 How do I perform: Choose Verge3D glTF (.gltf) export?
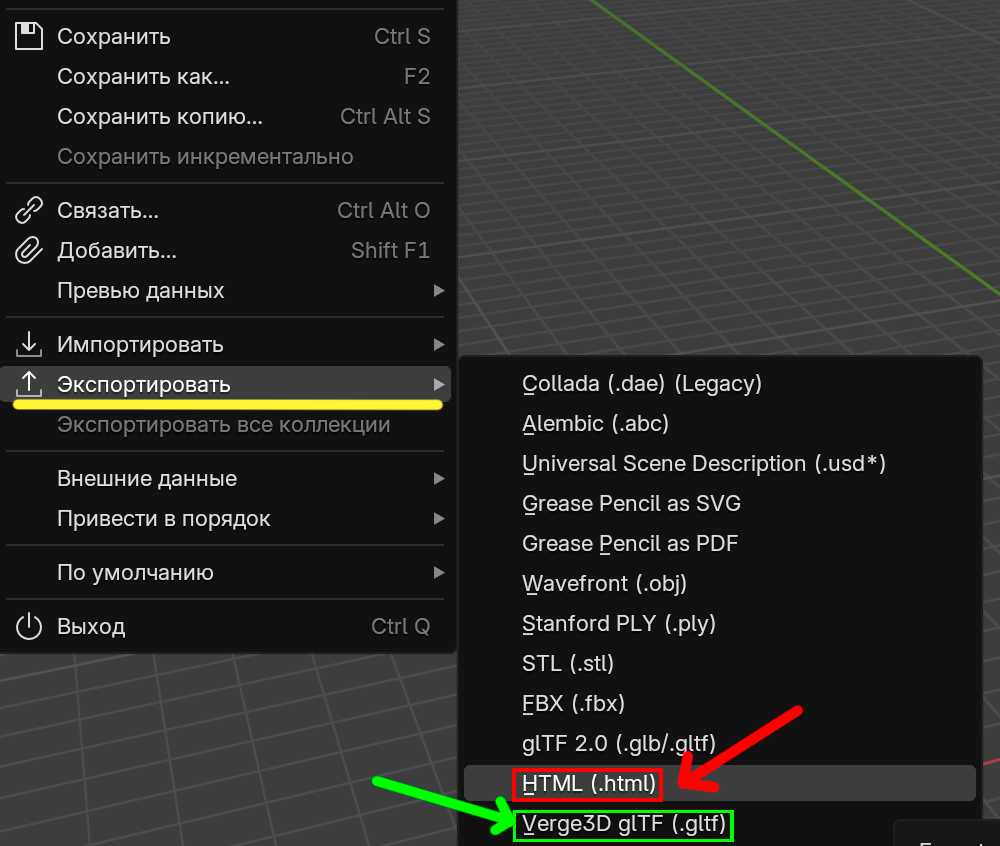[x=720, y=824]
